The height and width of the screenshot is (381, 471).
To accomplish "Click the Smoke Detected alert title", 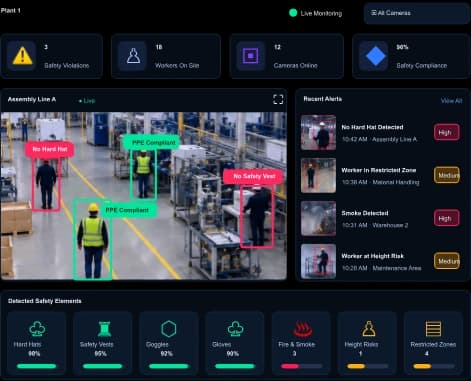I will point(365,213).
